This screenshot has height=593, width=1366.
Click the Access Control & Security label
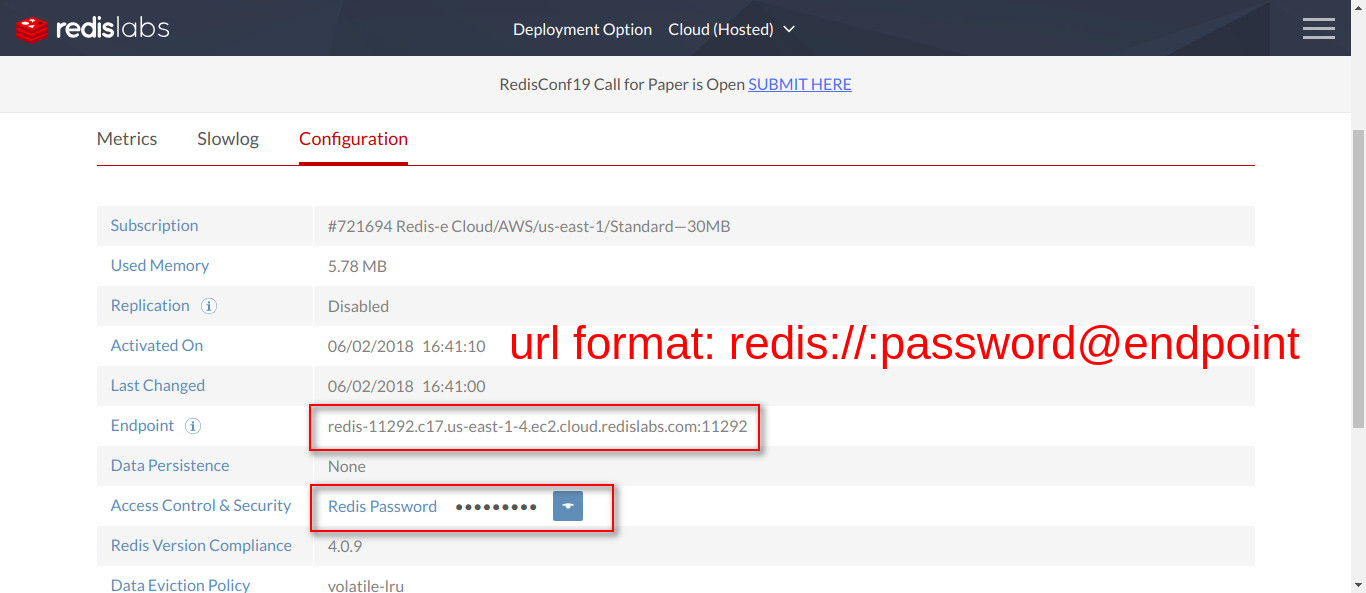click(201, 506)
